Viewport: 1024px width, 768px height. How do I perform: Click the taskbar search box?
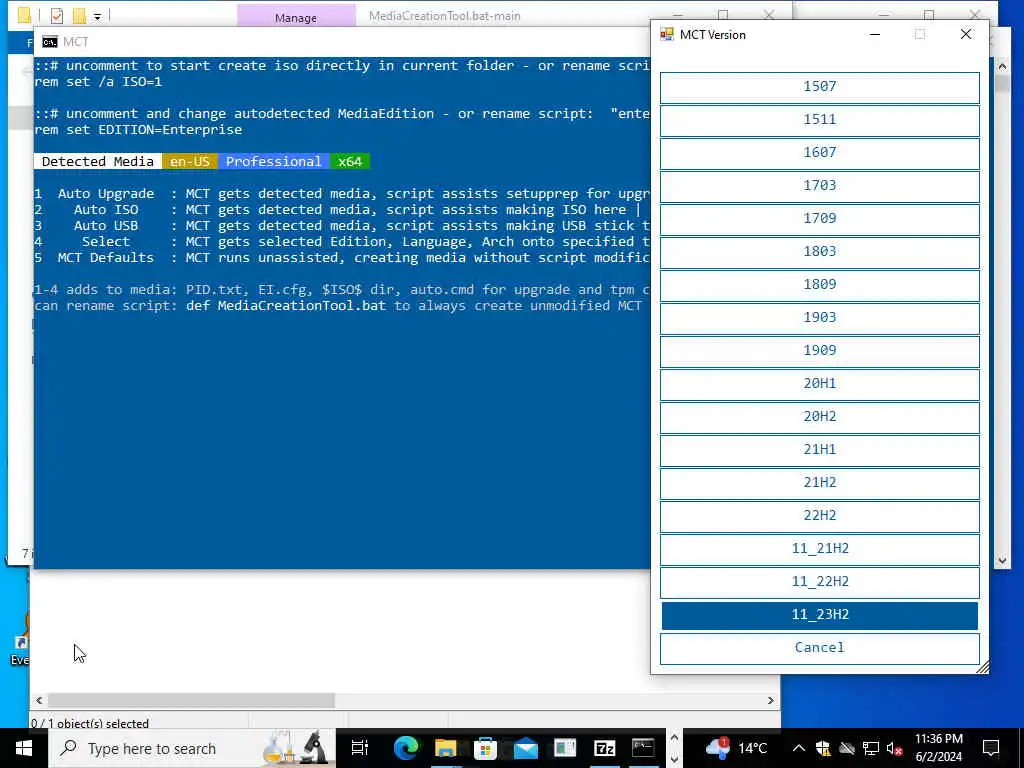coord(193,748)
